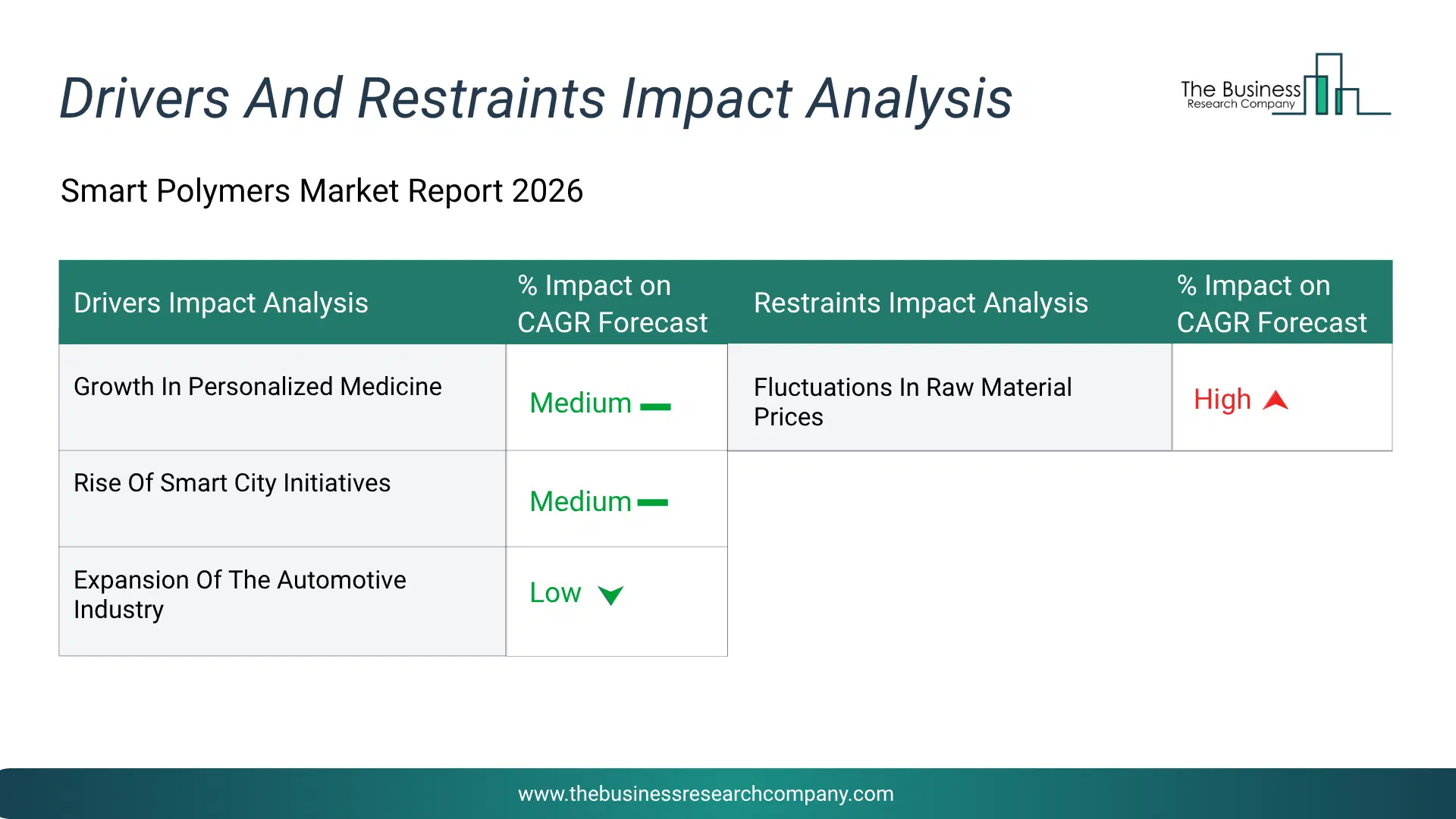This screenshot has height=819, width=1456.
Task: Click the green down arrow beside Low
Action: (610, 595)
